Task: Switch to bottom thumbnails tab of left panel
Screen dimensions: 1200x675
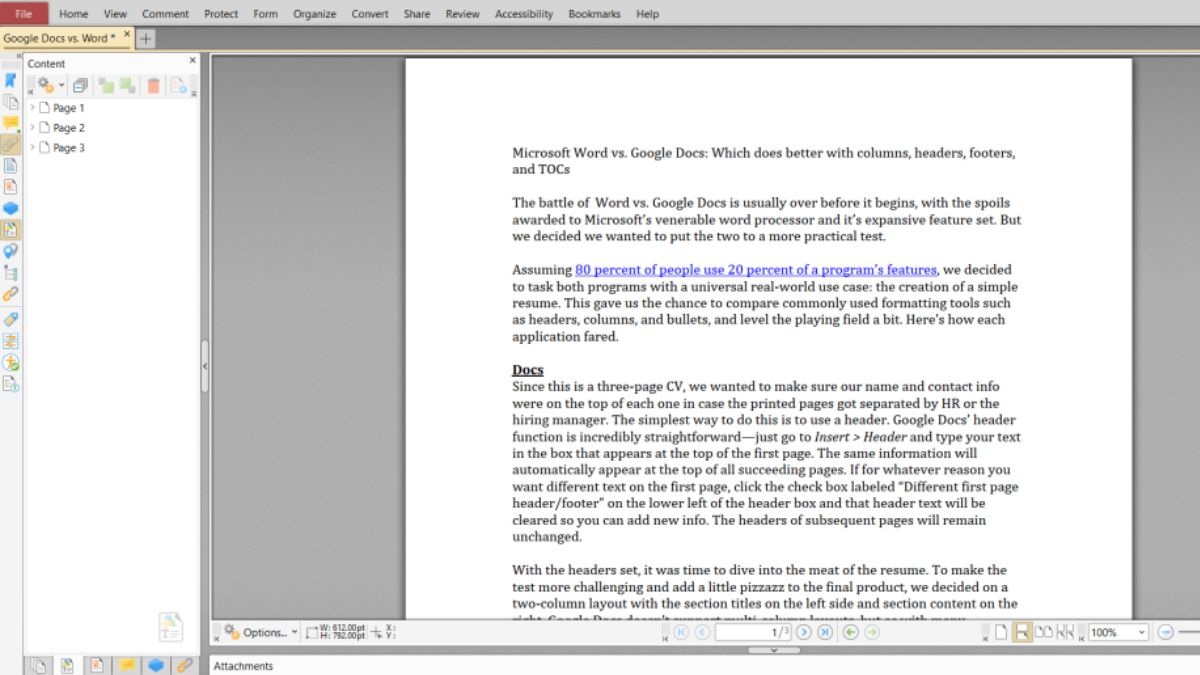Action: [x=39, y=664]
